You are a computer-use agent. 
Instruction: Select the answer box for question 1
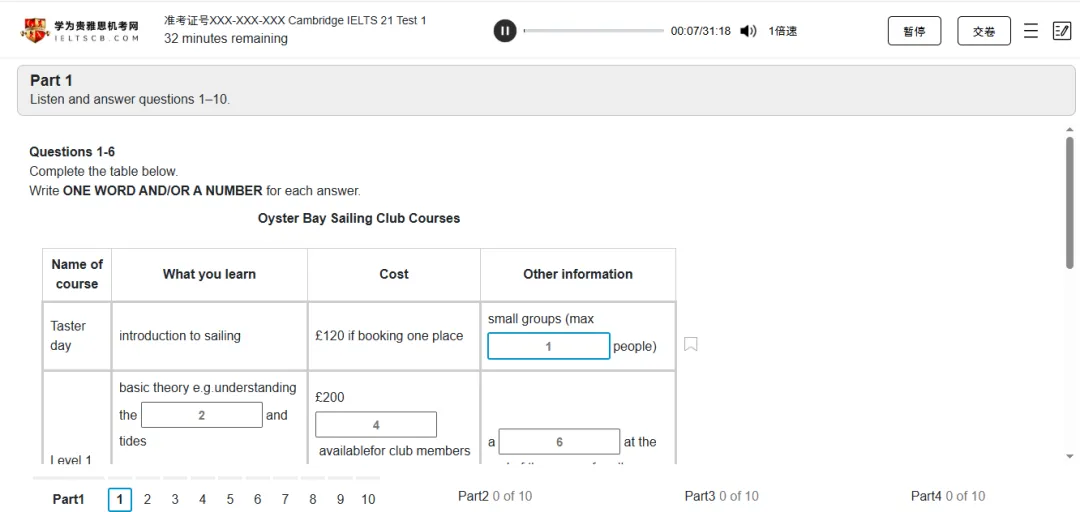(x=548, y=346)
